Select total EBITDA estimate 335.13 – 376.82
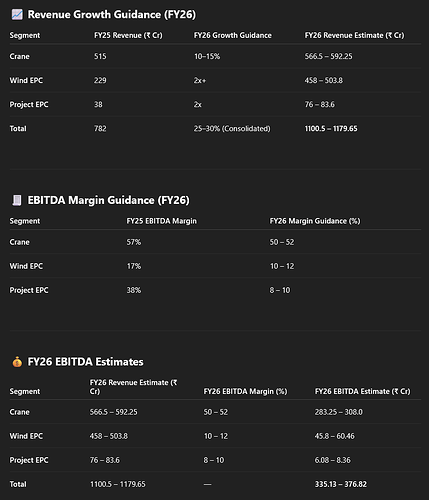429x500 pixels. click(341, 484)
